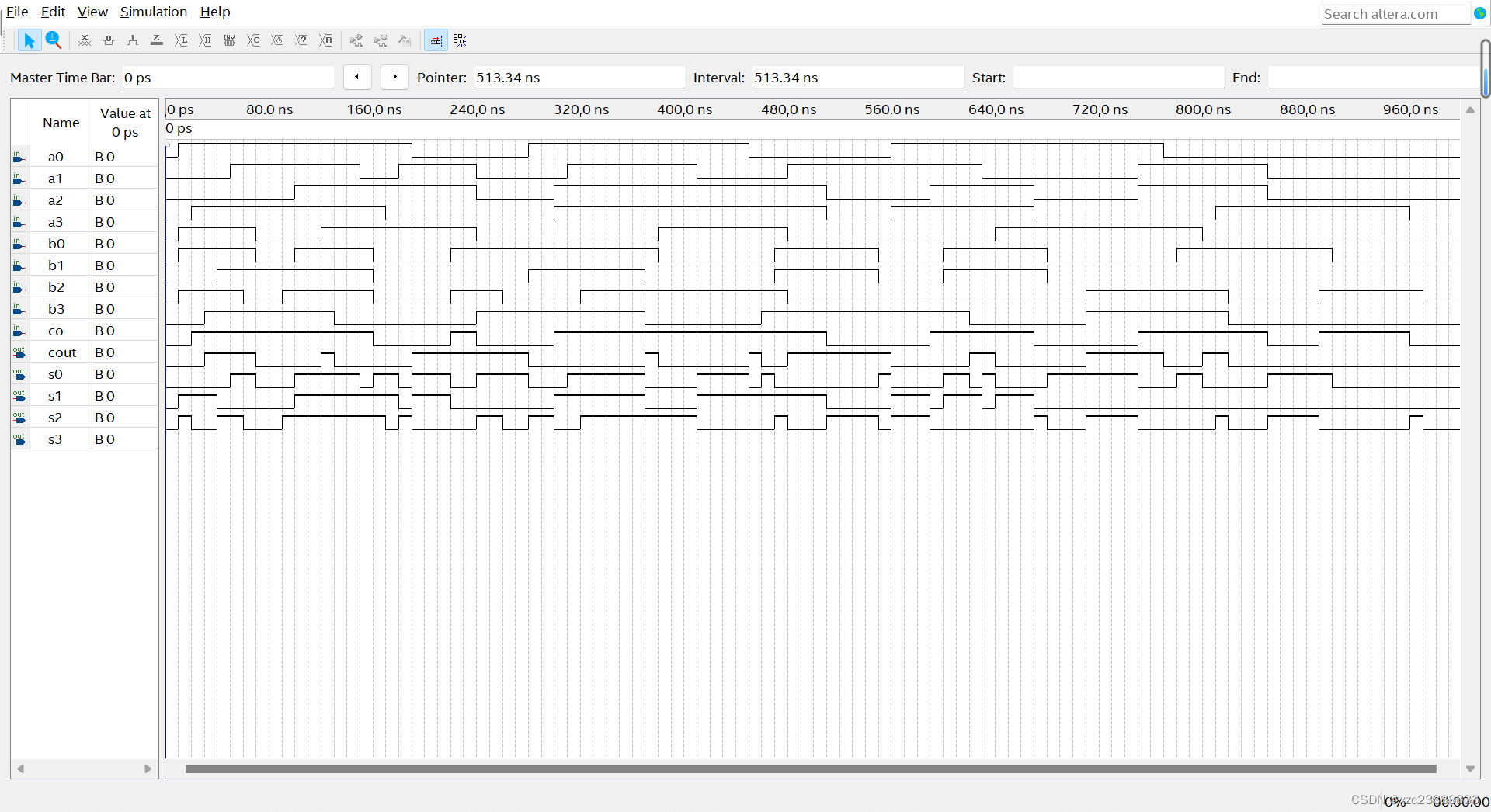Apply Random Values (R) tool
Screen dimensions: 1491x812
coord(325,40)
